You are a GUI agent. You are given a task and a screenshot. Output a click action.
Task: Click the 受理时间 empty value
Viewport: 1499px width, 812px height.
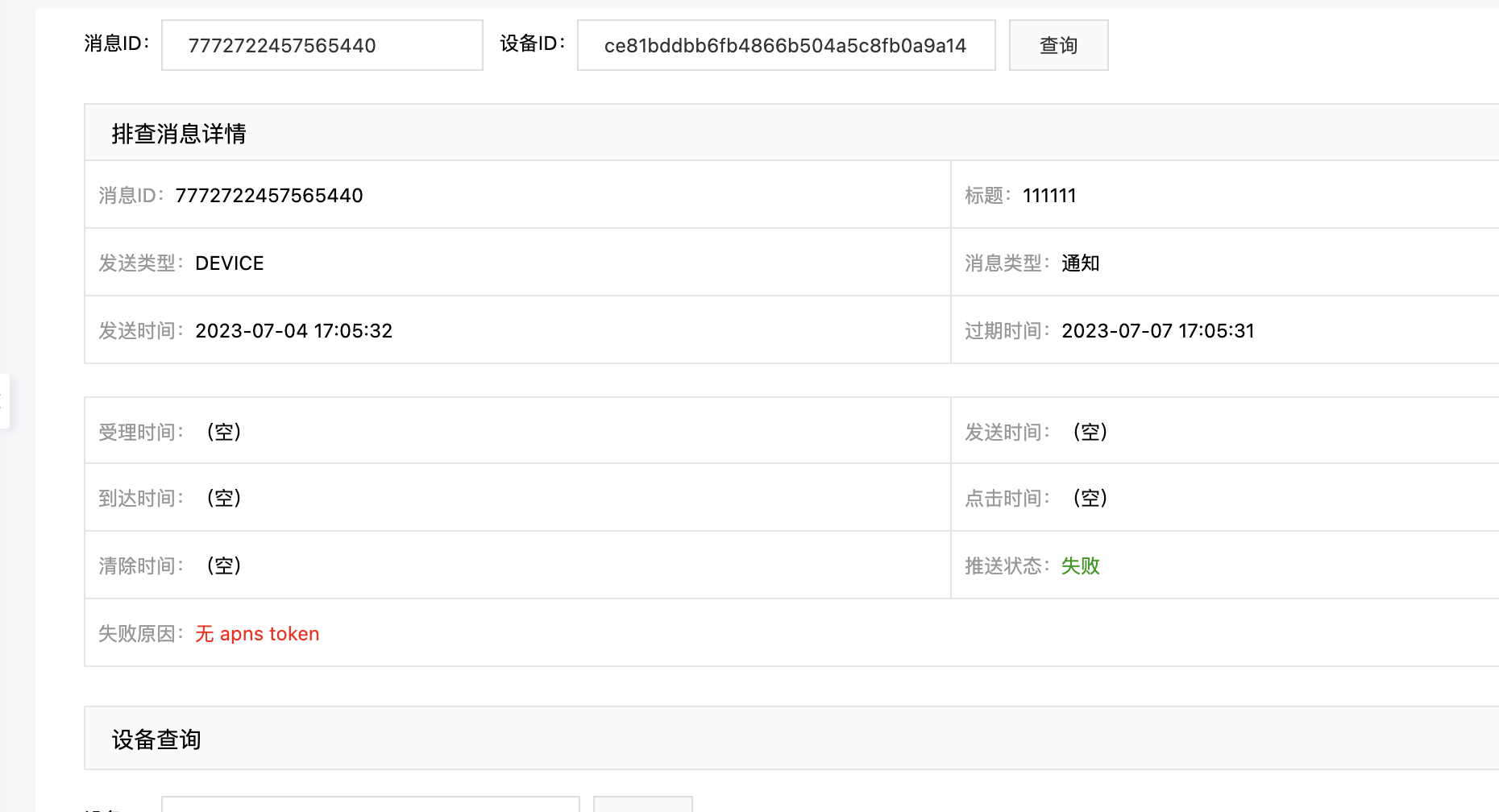click(224, 433)
